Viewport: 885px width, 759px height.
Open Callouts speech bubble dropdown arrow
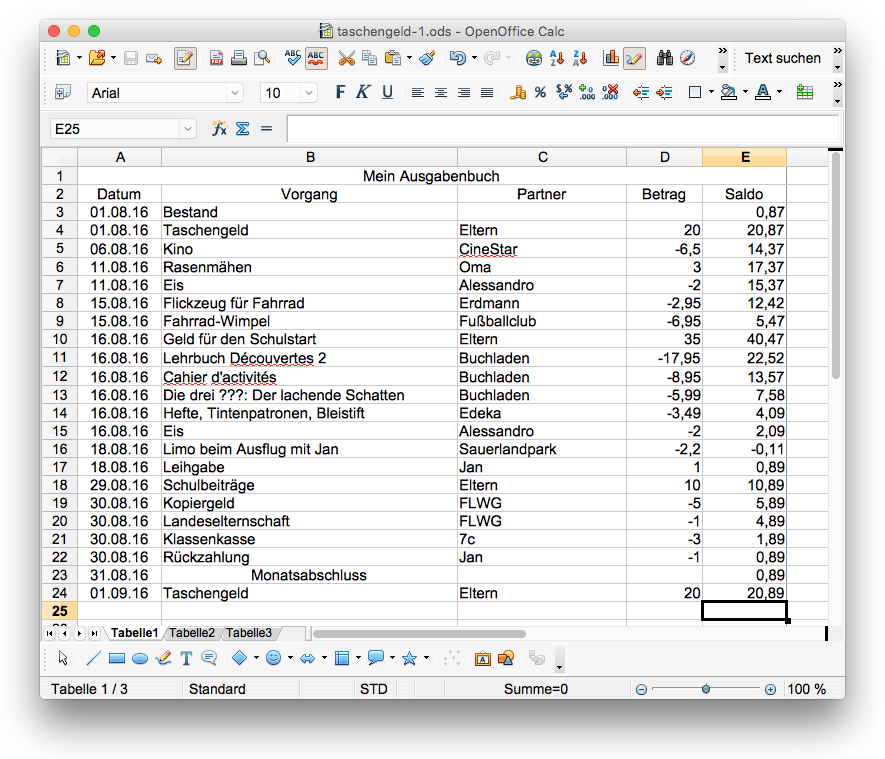pos(392,657)
